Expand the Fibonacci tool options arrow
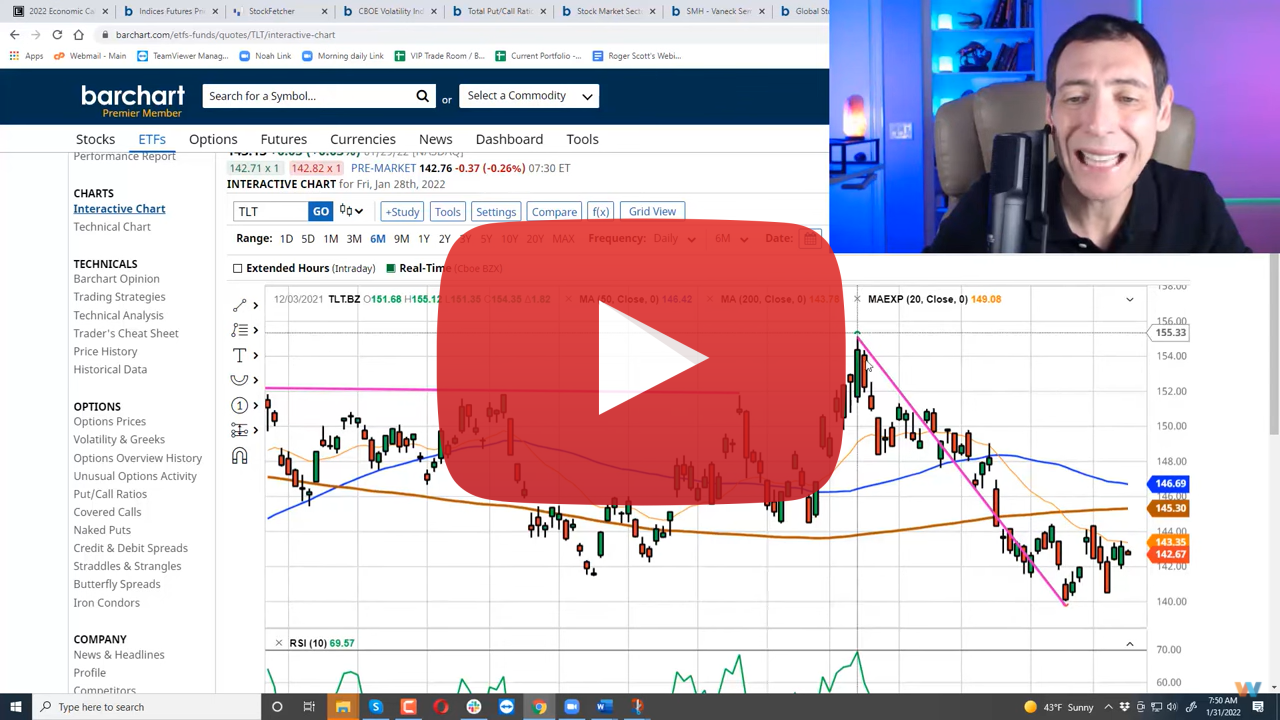This screenshot has width=1280, height=720. (256, 330)
